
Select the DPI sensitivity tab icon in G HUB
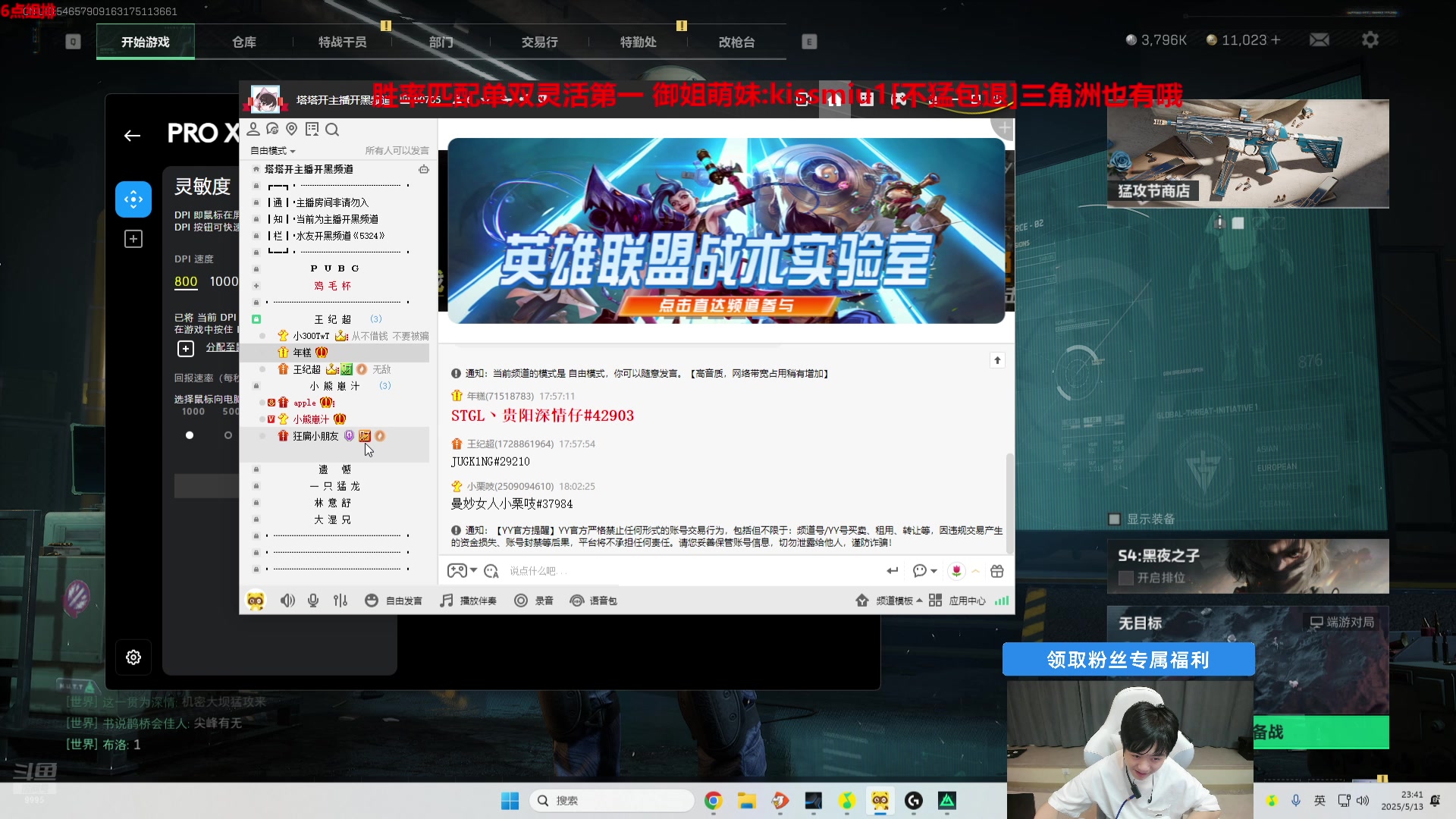point(133,199)
